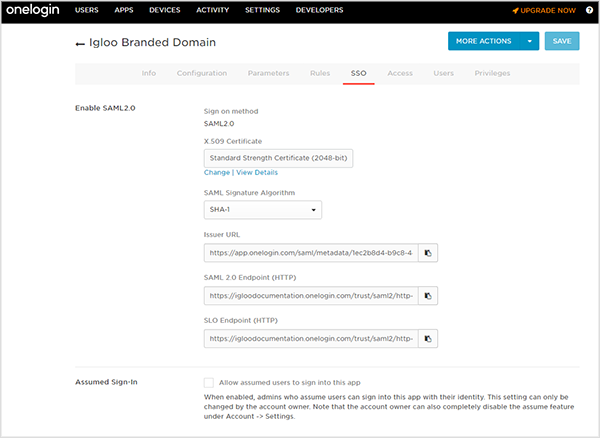
Task: Switch to the Parameters tab
Action: click(268, 73)
